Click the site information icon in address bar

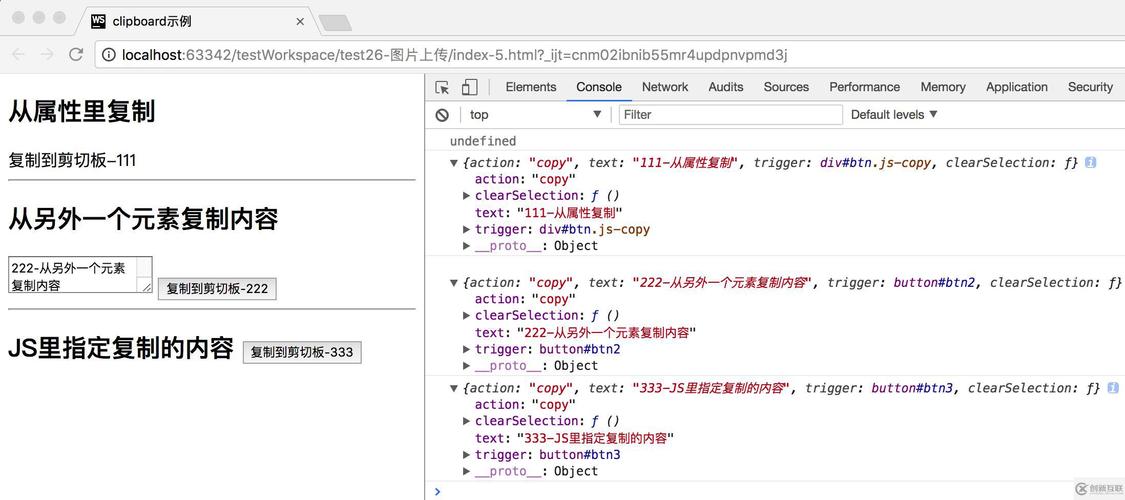[x=108, y=55]
